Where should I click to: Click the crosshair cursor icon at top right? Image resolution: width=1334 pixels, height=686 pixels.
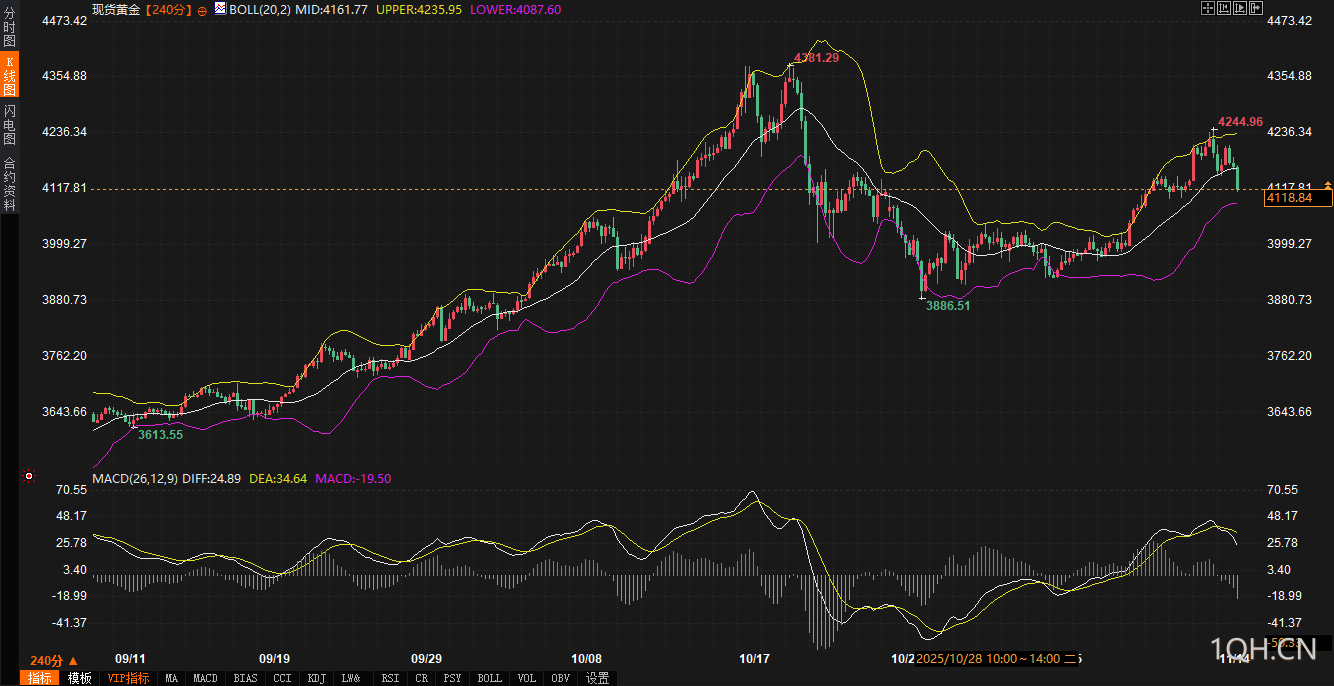[1207, 8]
